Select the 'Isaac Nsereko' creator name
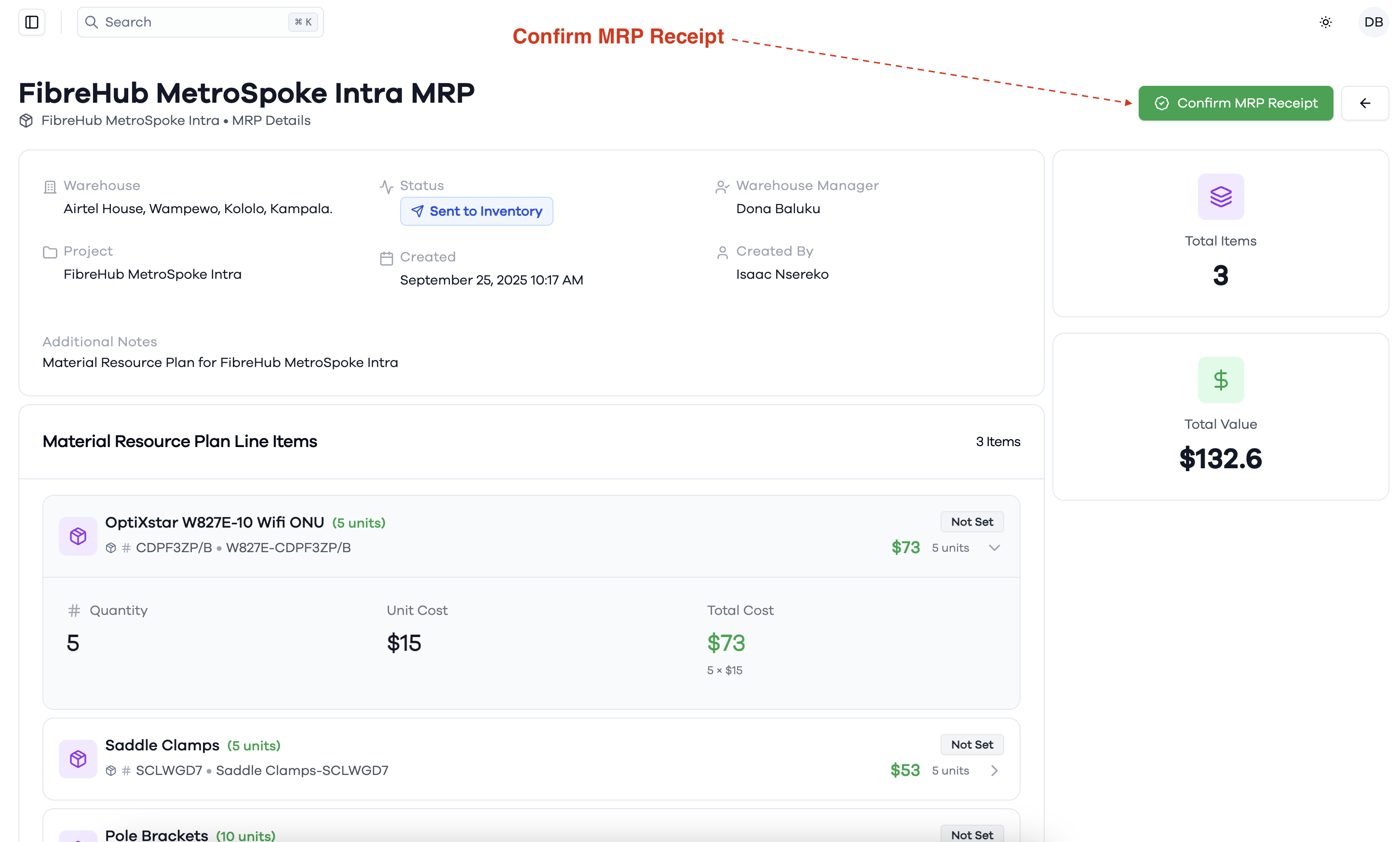The width and height of the screenshot is (1400, 842). click(782, 274)
